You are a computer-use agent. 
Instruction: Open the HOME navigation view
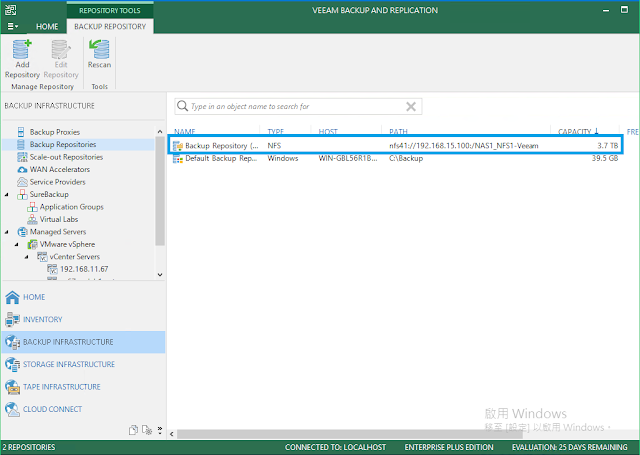(83, 297)
